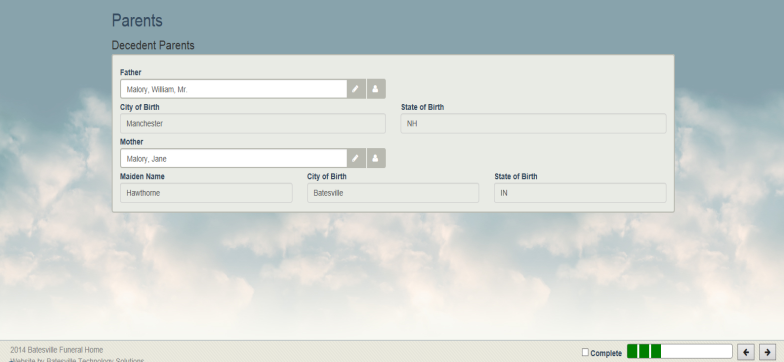Open person lookup for Mother field
784x362 pixels.
click(x=376, y=158)
